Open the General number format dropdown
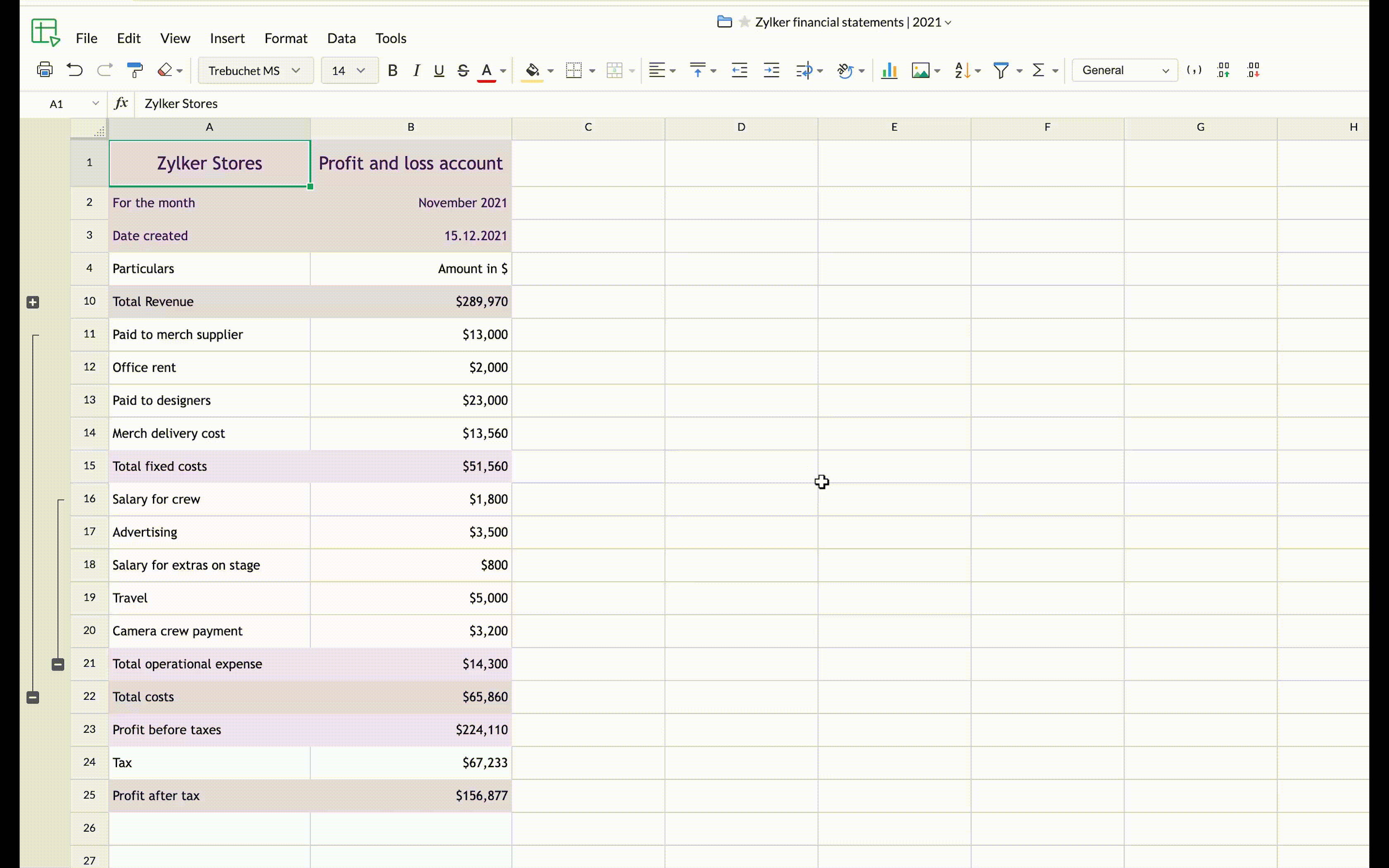Screen dimensions: 1389x868 point(1124,70)
